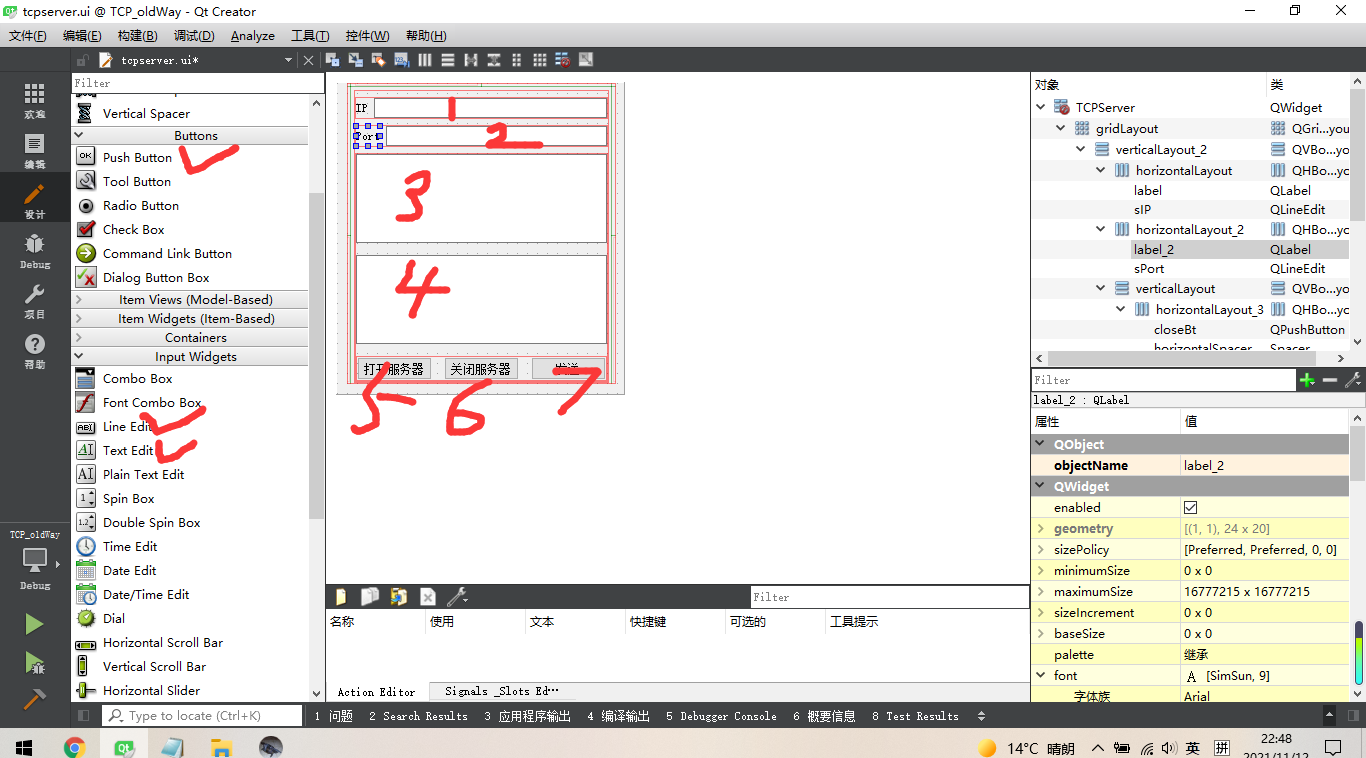The height and width of the screenshot is (758, 1366).
Task: Select Edit Buddies toolbar icon
Action: pyautogui.click(x=378, y=60)
